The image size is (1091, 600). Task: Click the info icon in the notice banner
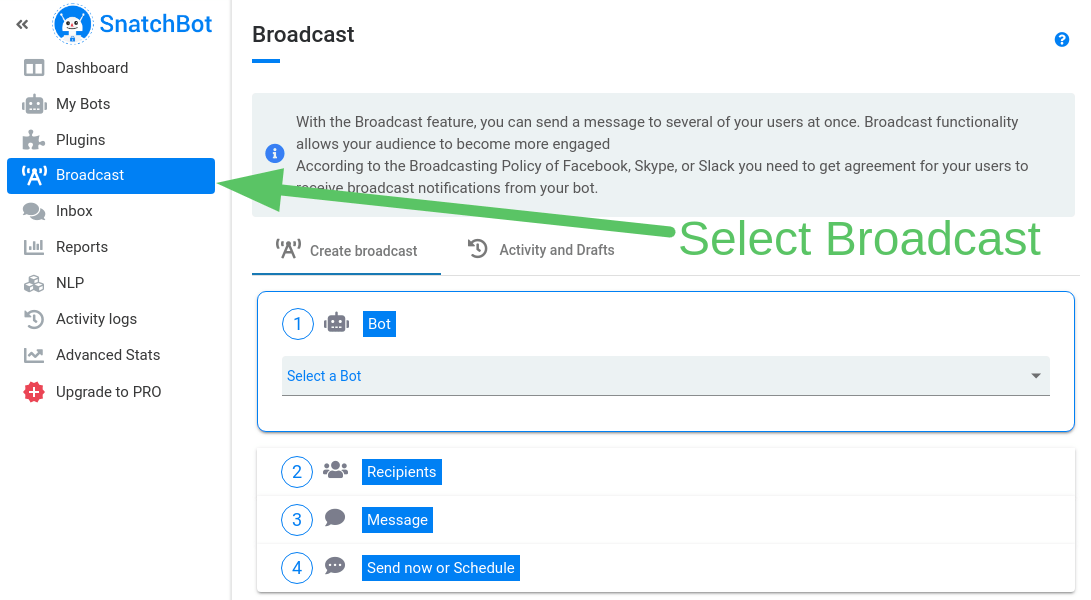pyautogui.click(x=274, y=153)
